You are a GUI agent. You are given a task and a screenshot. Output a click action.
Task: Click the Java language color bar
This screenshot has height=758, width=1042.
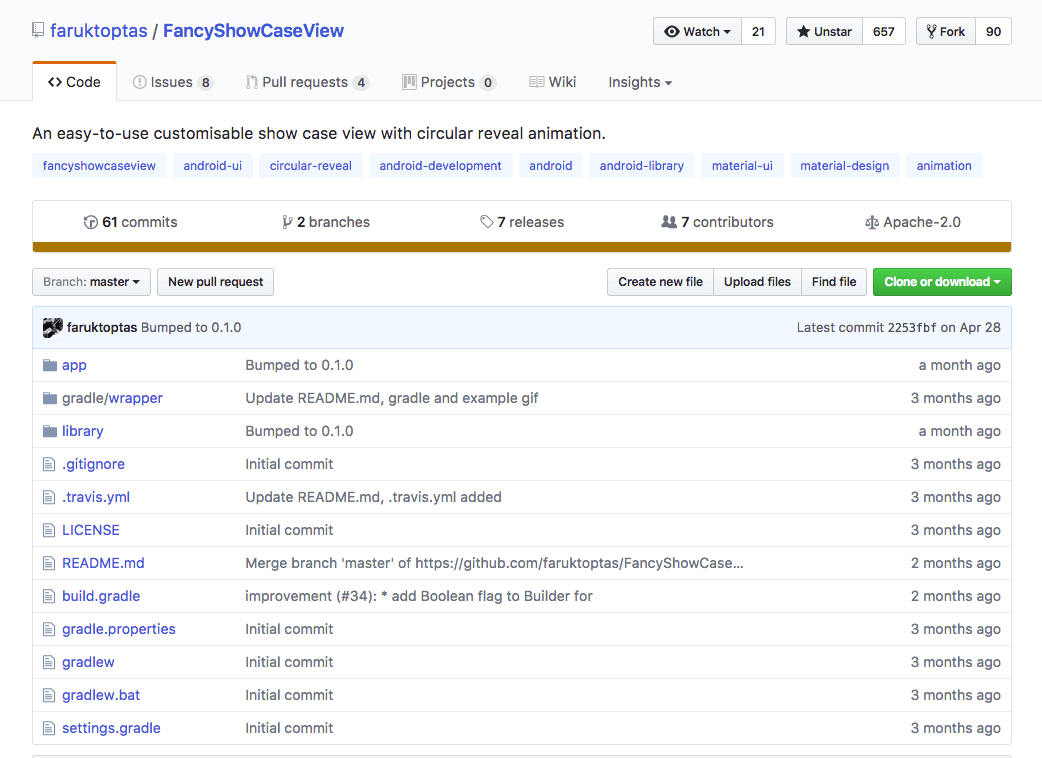pyautogui.click(x=521, y=247)
